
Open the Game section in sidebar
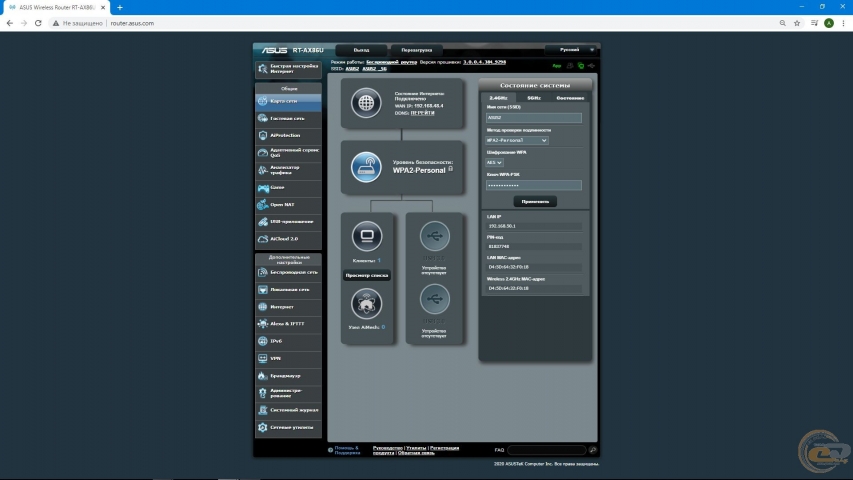click(288, 188)
